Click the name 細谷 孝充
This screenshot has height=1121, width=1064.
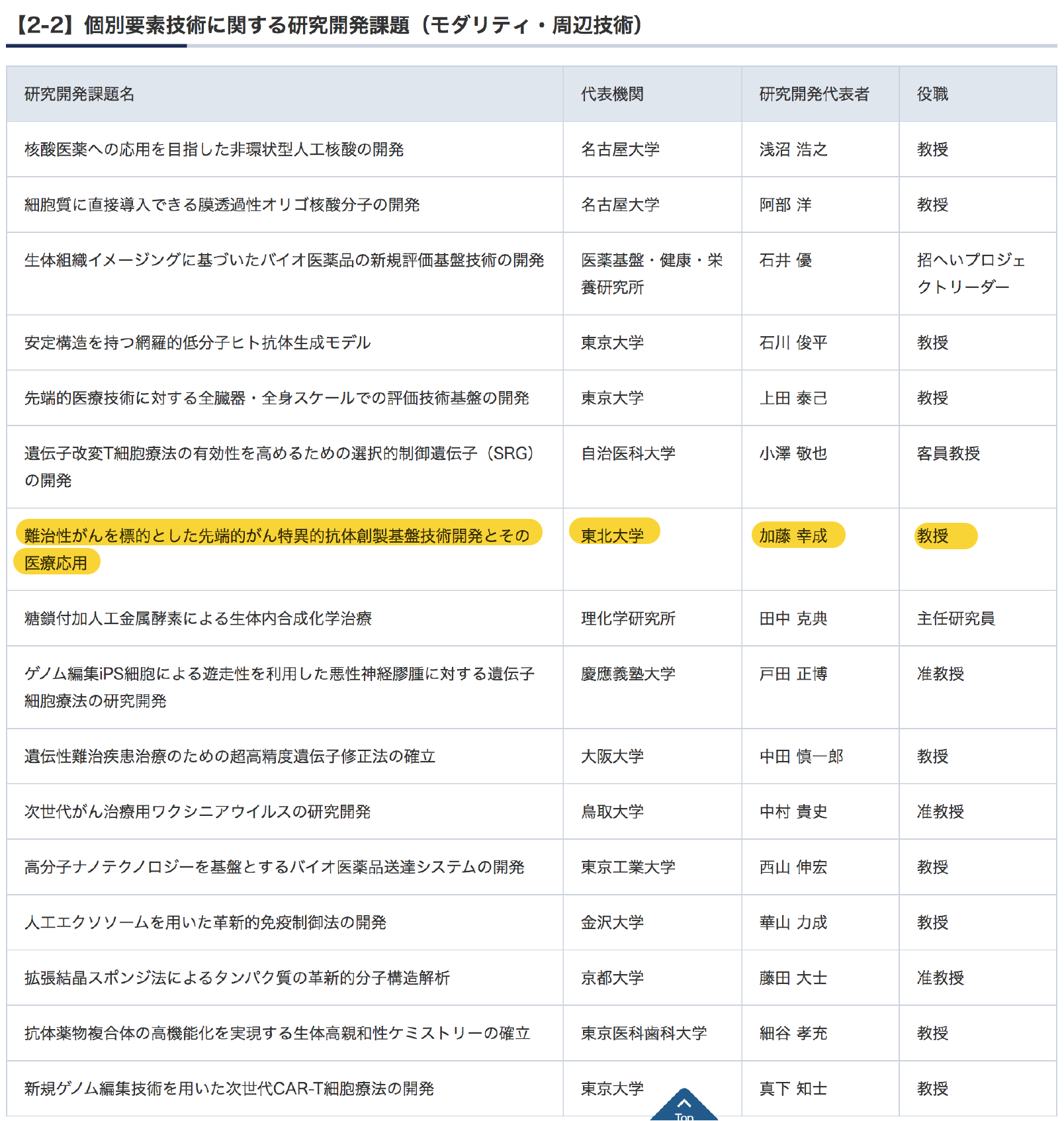(x=793, y=1034)
